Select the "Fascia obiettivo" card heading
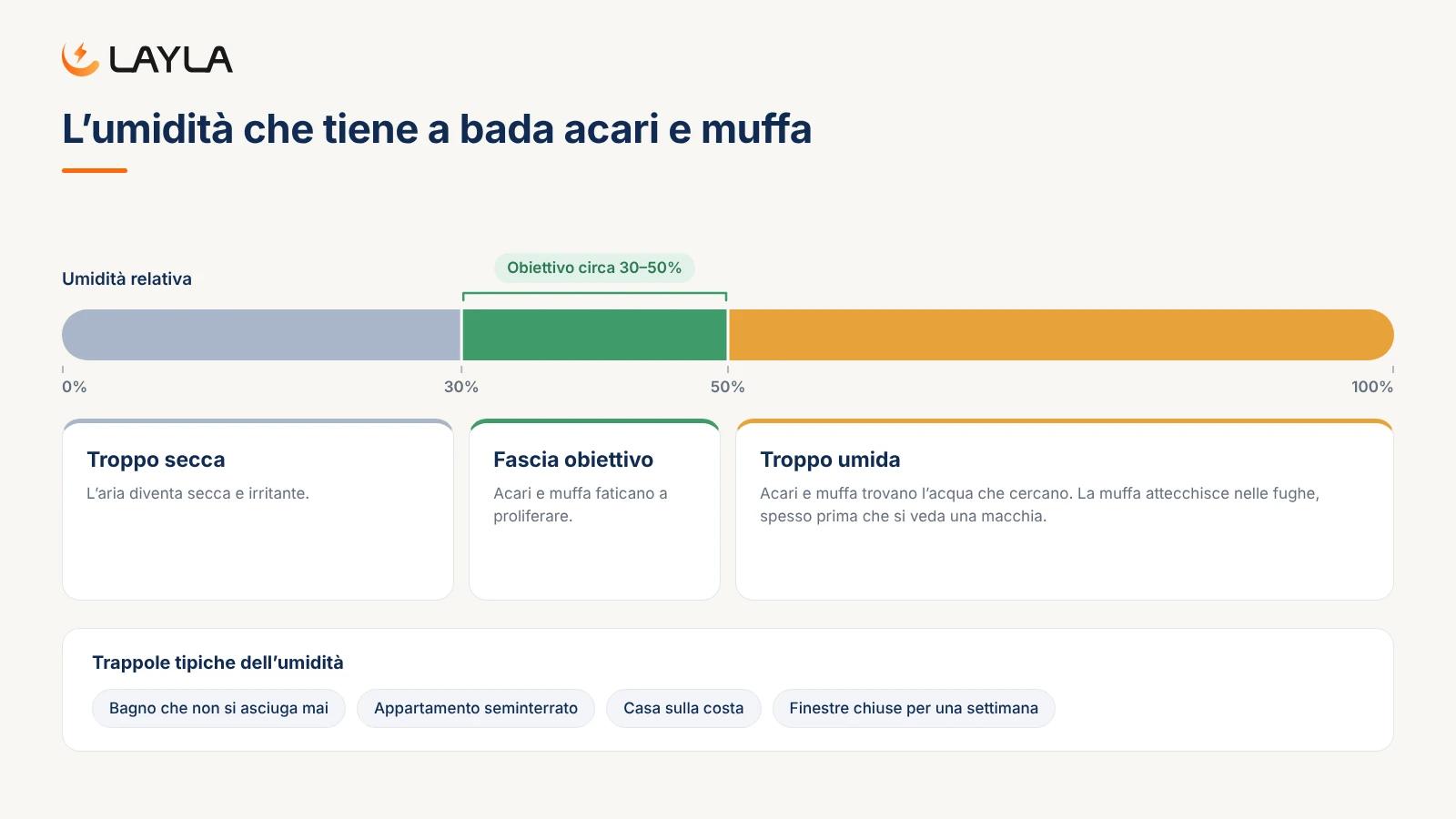The height and width of the screenshot is (819, 1456). 573,460
